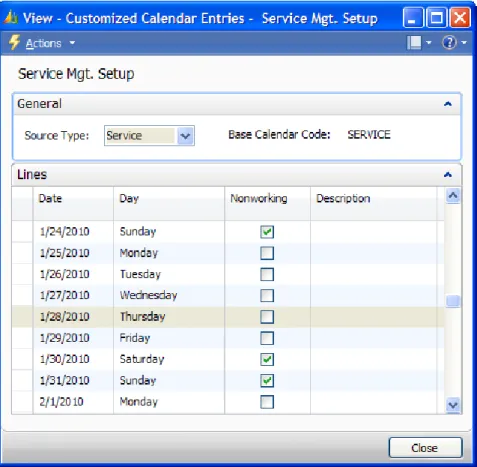The height and width of the screenshot is (467, 477).
Task: Uncheck Nonworking for 1/31/2010 Sunday
Action: click(267, 381)
